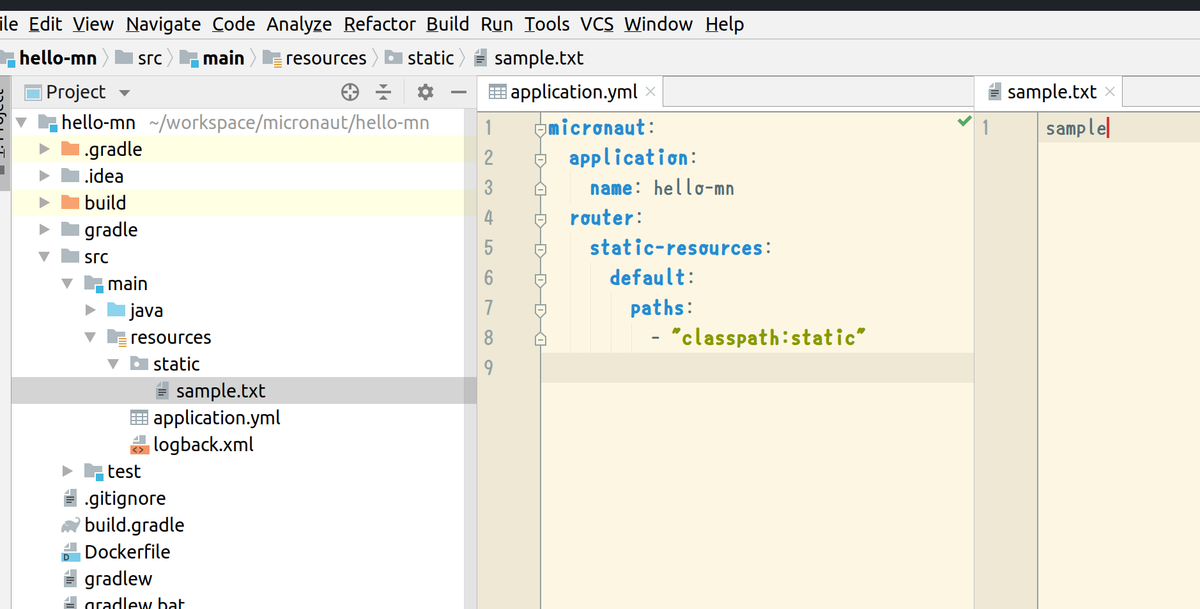Open the Build menu
This screenshot has height=609, width=1200.
(448, 24)
